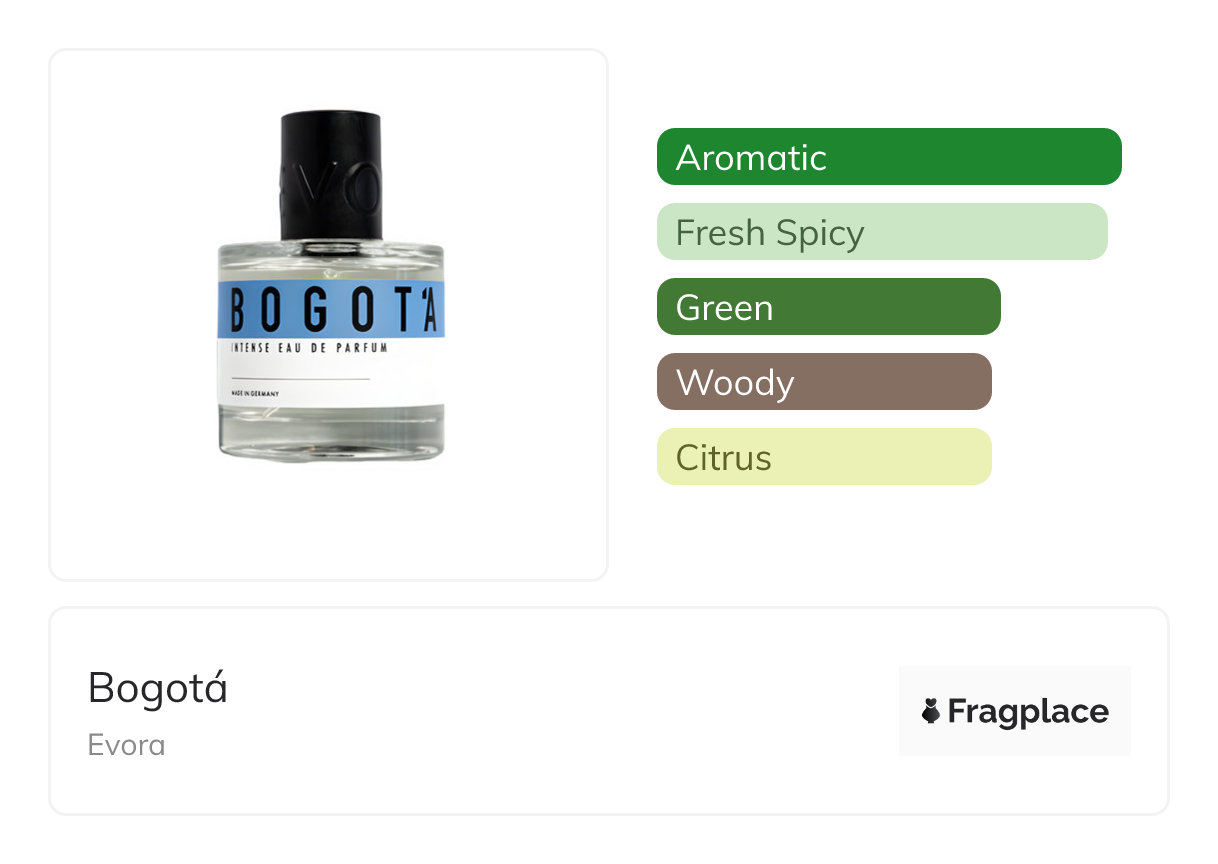1218x864 pixels.
Task: Click the Fragplace perfume bottle logo icon
Action: pyautogui.click(x=930, y=711)
